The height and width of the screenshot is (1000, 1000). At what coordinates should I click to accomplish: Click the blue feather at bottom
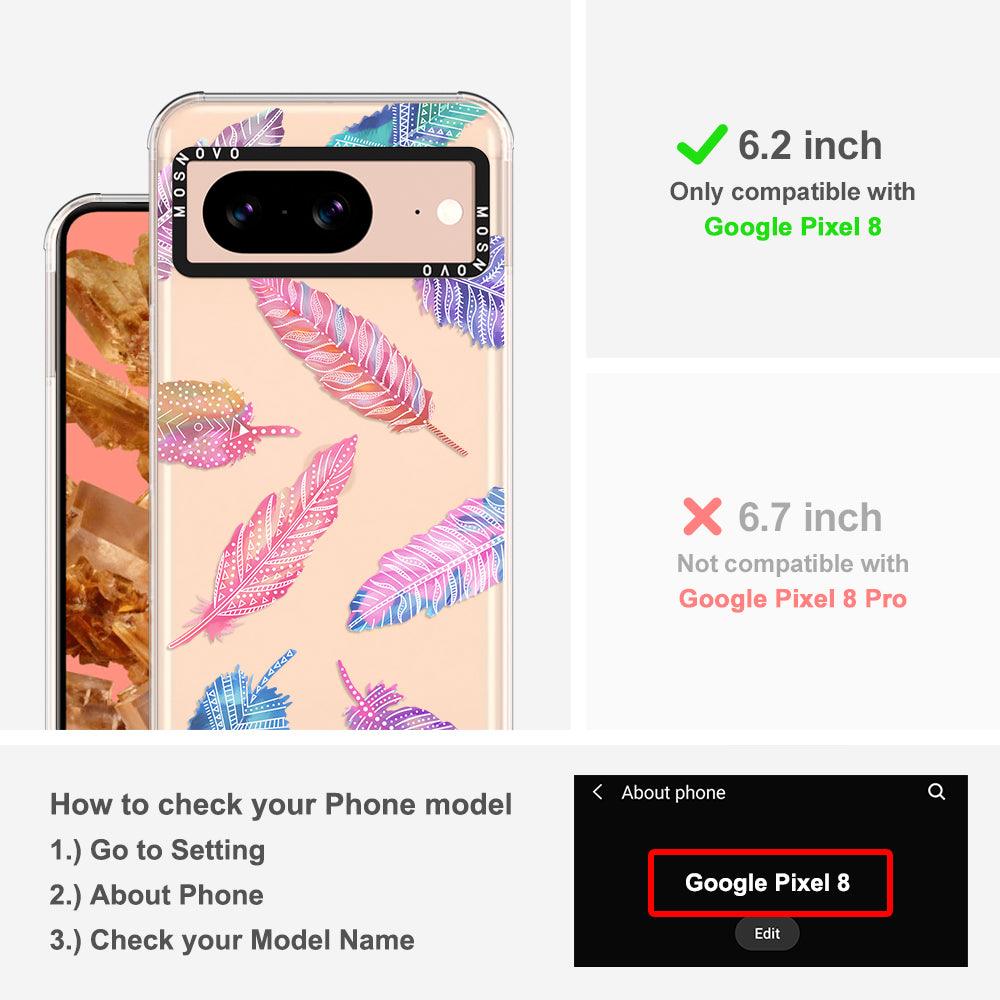[x=244, y=693]
